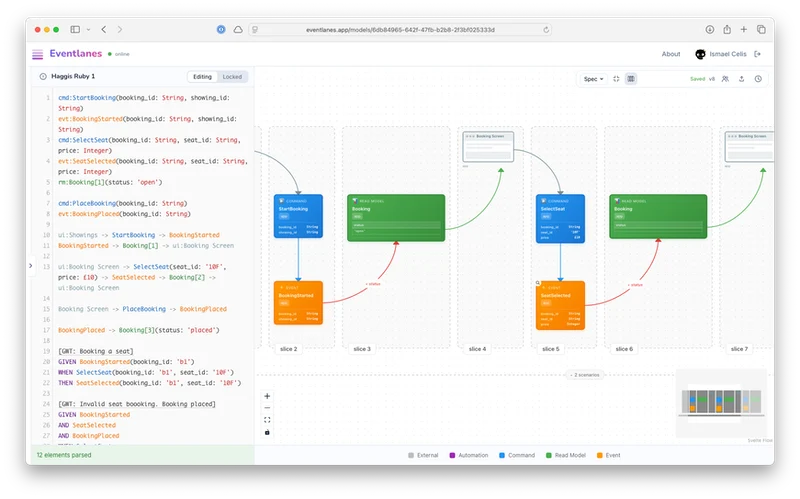Image resolution: width=800 pixels, height=499 pixels.
Task: Toggle the canvas lock control
Action: [x=267, y=432]
